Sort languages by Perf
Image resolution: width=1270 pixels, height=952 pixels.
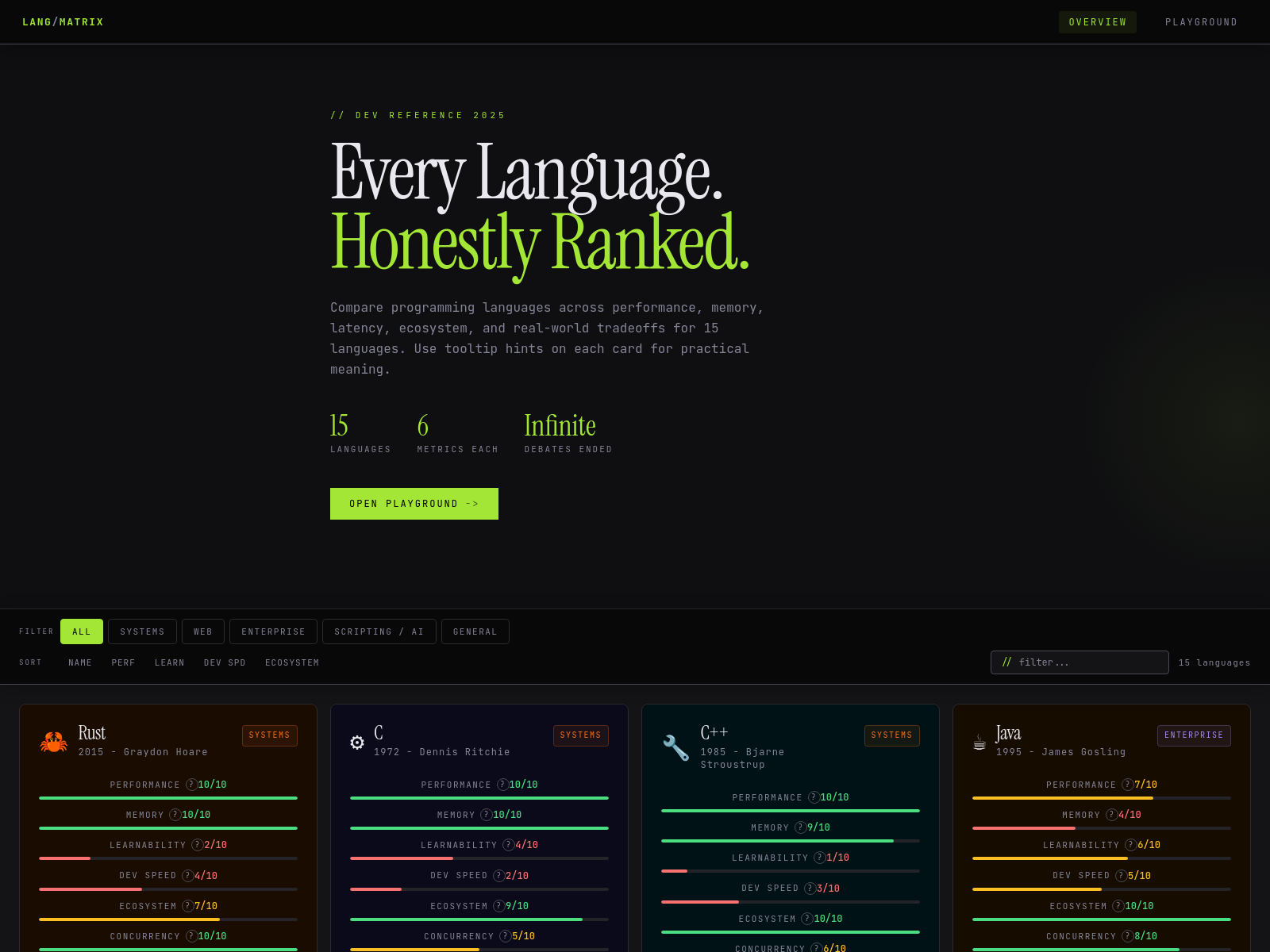pyautogui.click(x=123, y=662)
